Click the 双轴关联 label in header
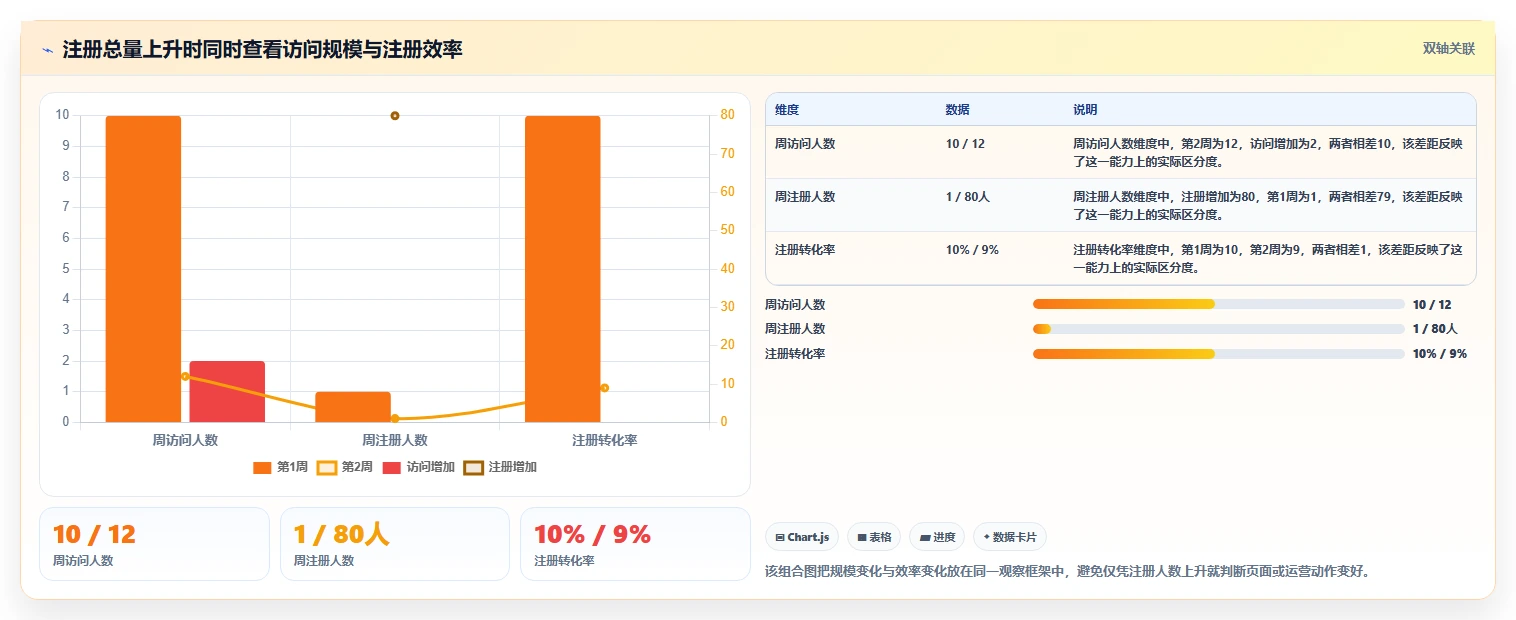This screenshot has width=1516, height=620. (1449, 49)
